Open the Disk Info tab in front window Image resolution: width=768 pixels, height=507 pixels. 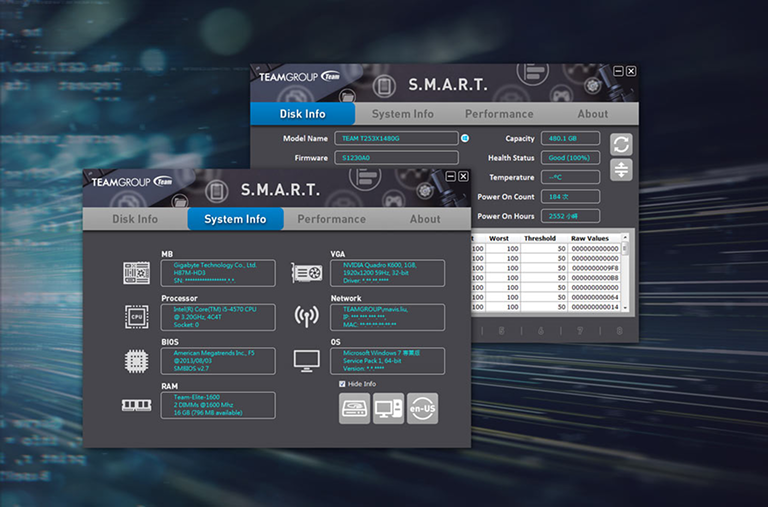pyautogui.click(x=135, y=219)
